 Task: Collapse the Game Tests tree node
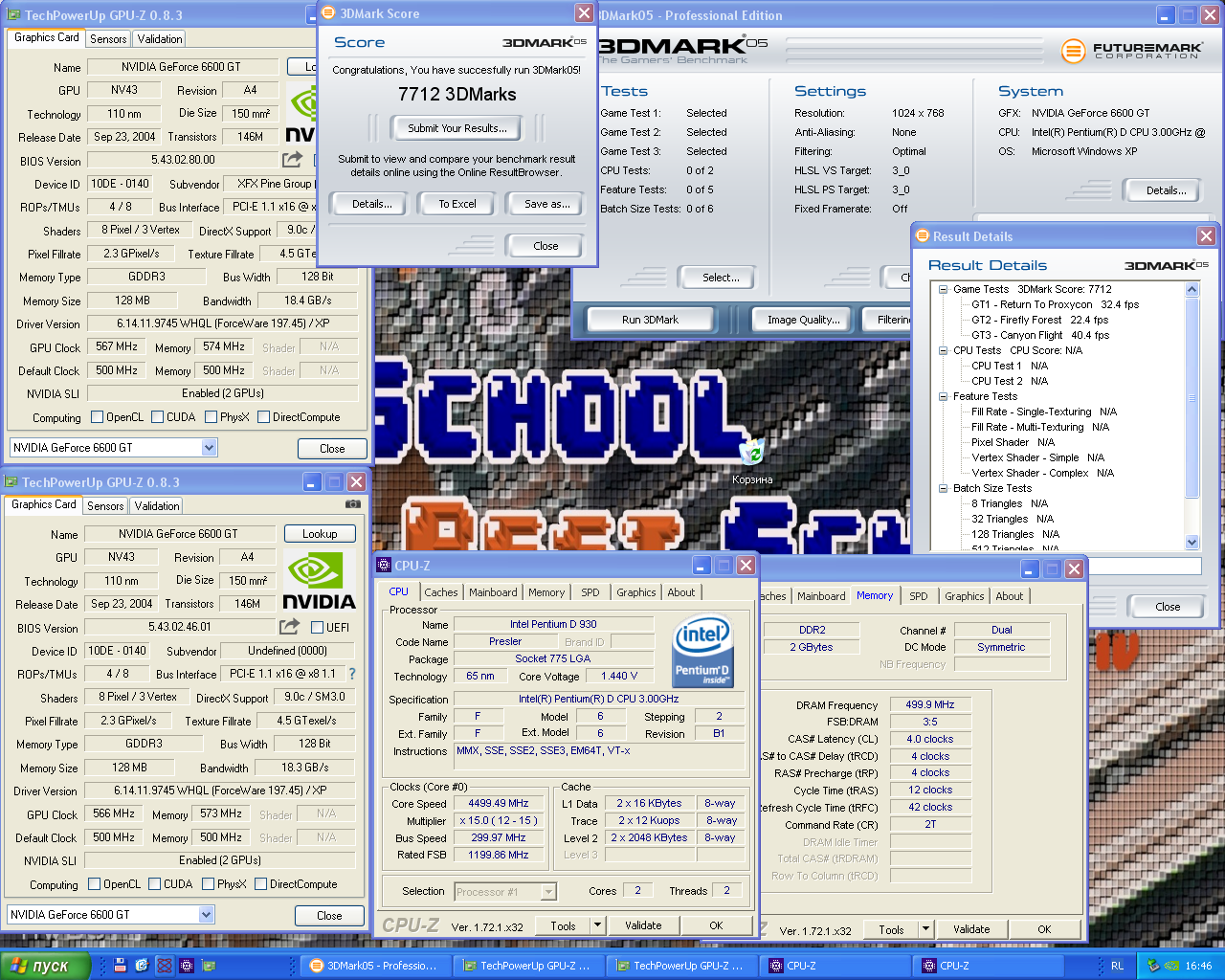[x=943, y=289]
